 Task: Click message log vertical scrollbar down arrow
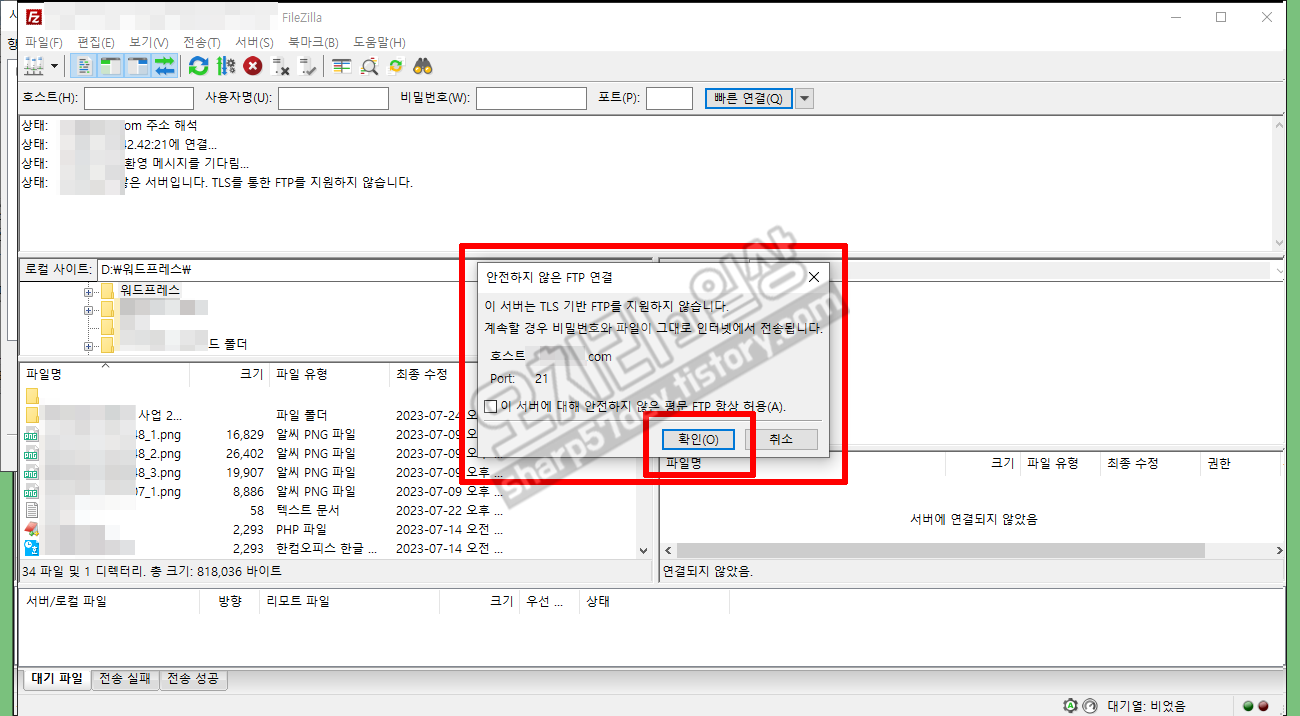(x=1278, y=243)
